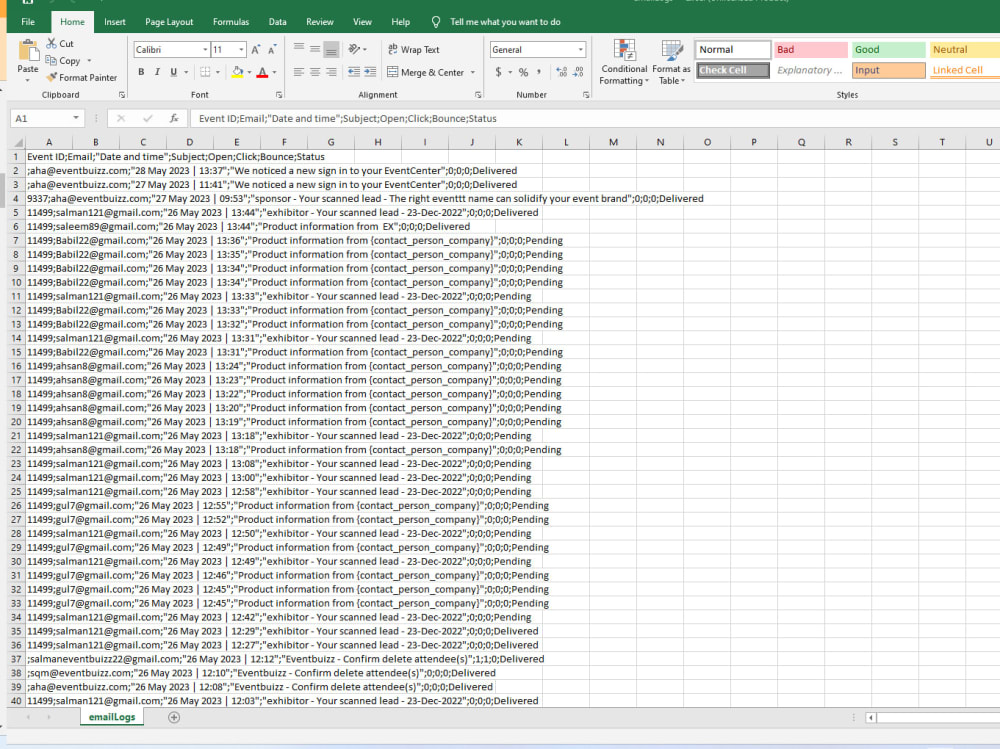This screenshot has width=1000, height=749.
Task: Apply the Borders icon
Action: (x=205, y=72)
